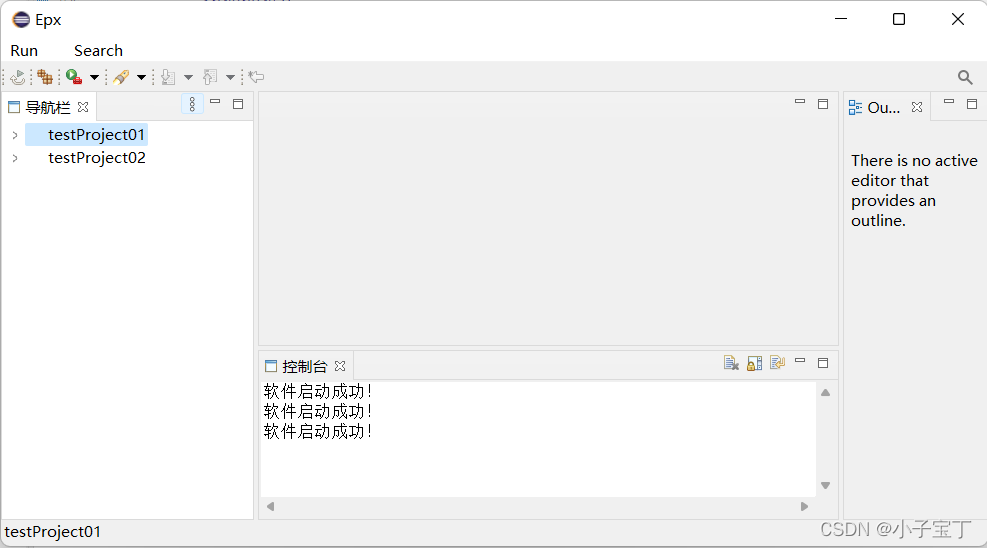
Task: Click the testProject01 status bar text
Action: 52,532
